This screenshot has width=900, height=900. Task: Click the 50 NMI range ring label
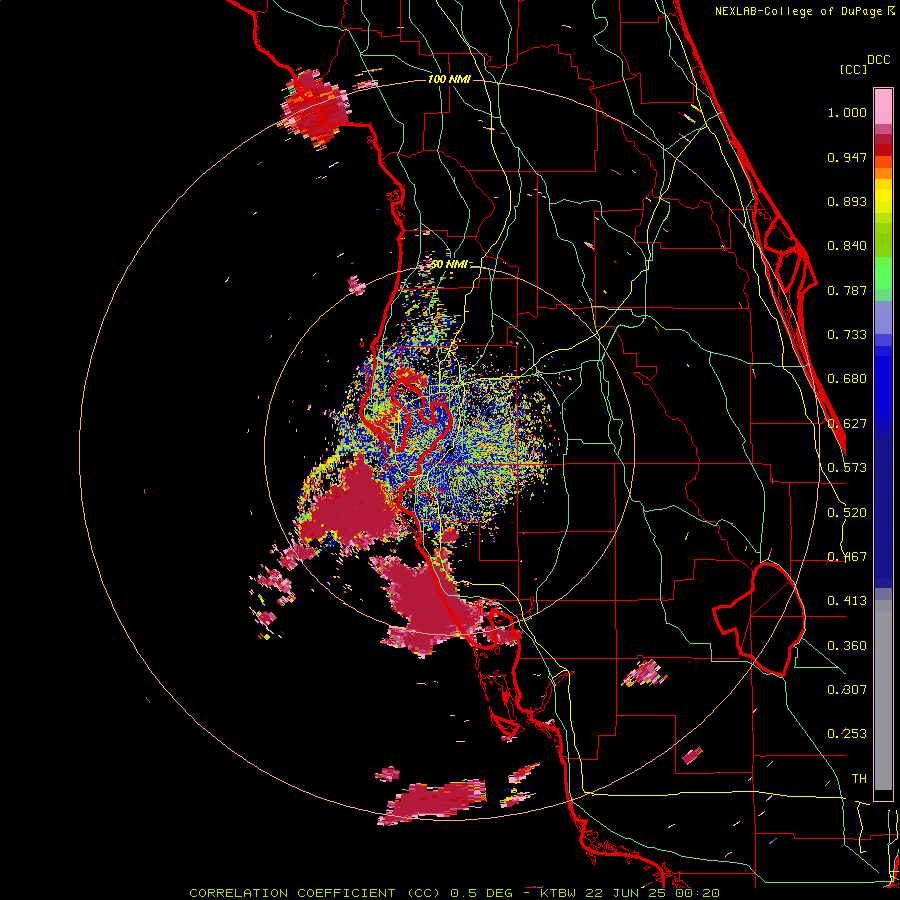pyautogui.click(x=449, y=265)
